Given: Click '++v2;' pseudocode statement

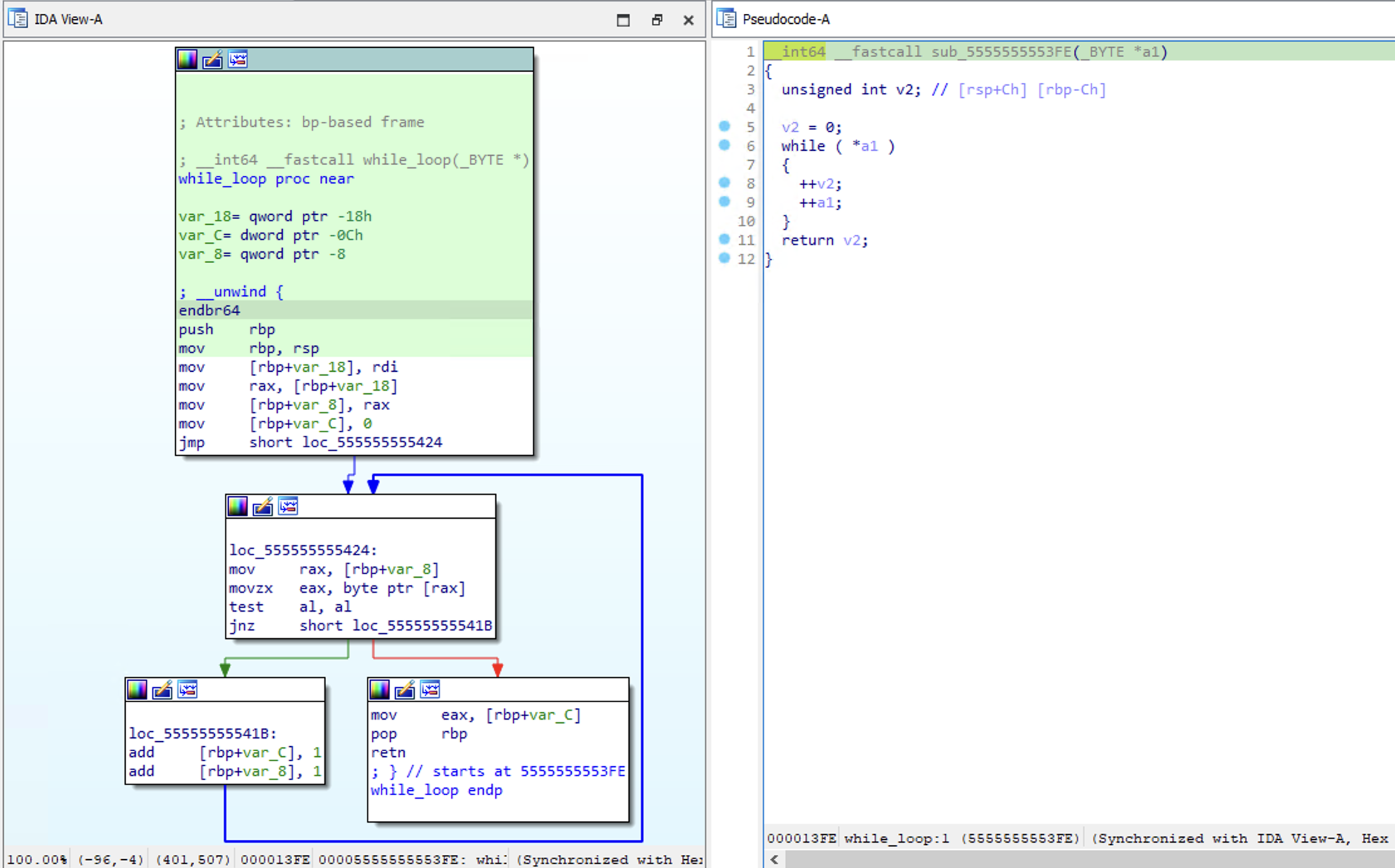Looking at the screenshot, I should pos(820,183).
